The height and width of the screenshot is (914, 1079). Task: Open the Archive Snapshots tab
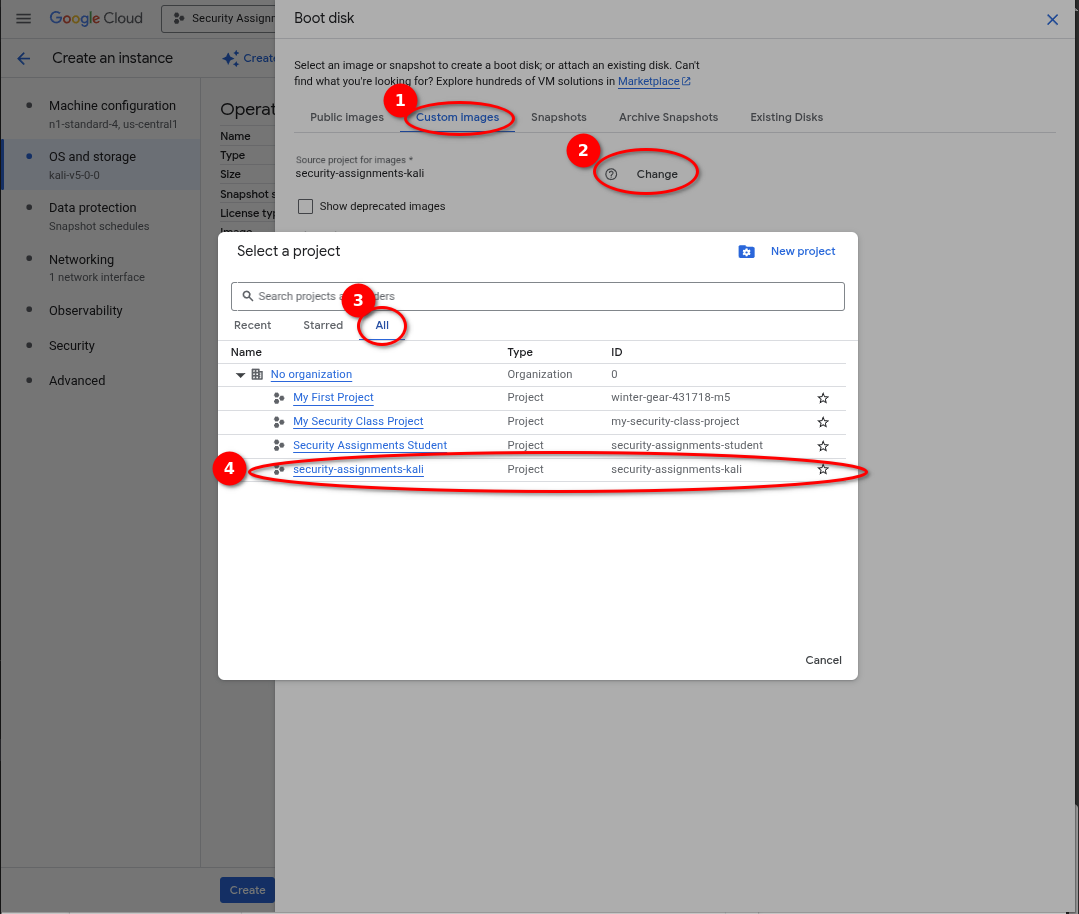pyautogui.click(x=668, y=118)
